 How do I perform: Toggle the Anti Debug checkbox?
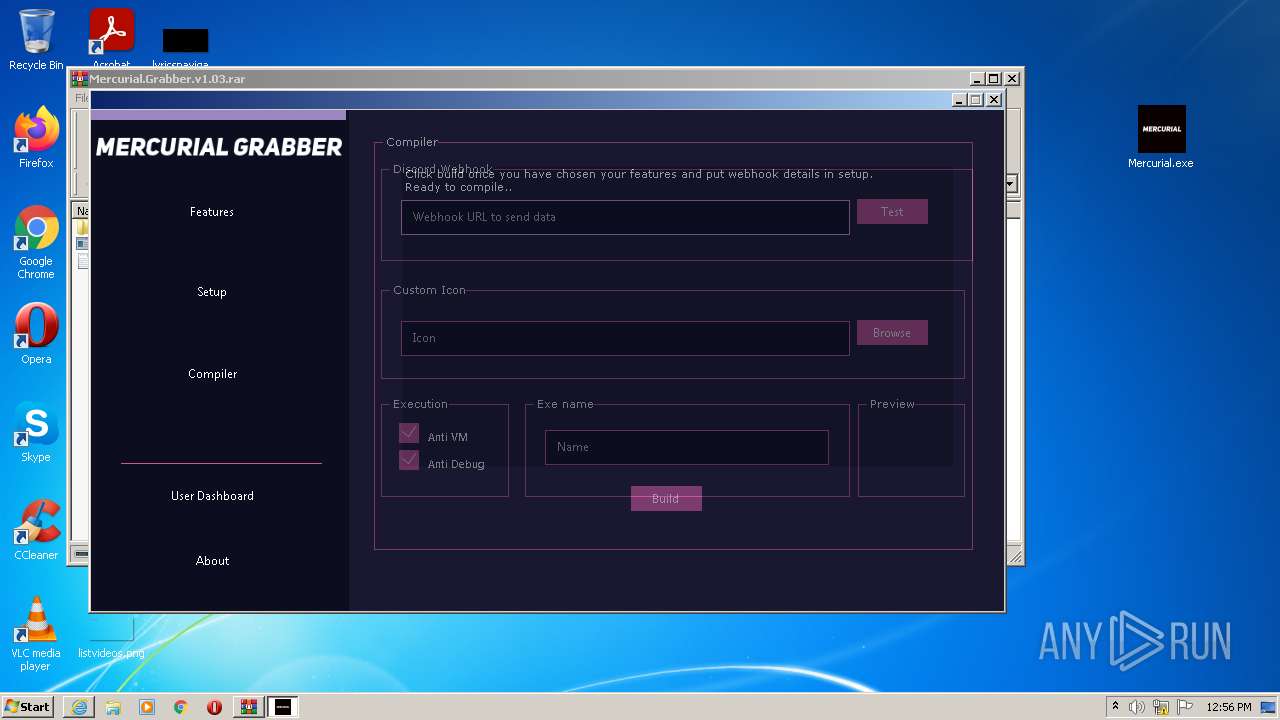click(x=408, y=460)
